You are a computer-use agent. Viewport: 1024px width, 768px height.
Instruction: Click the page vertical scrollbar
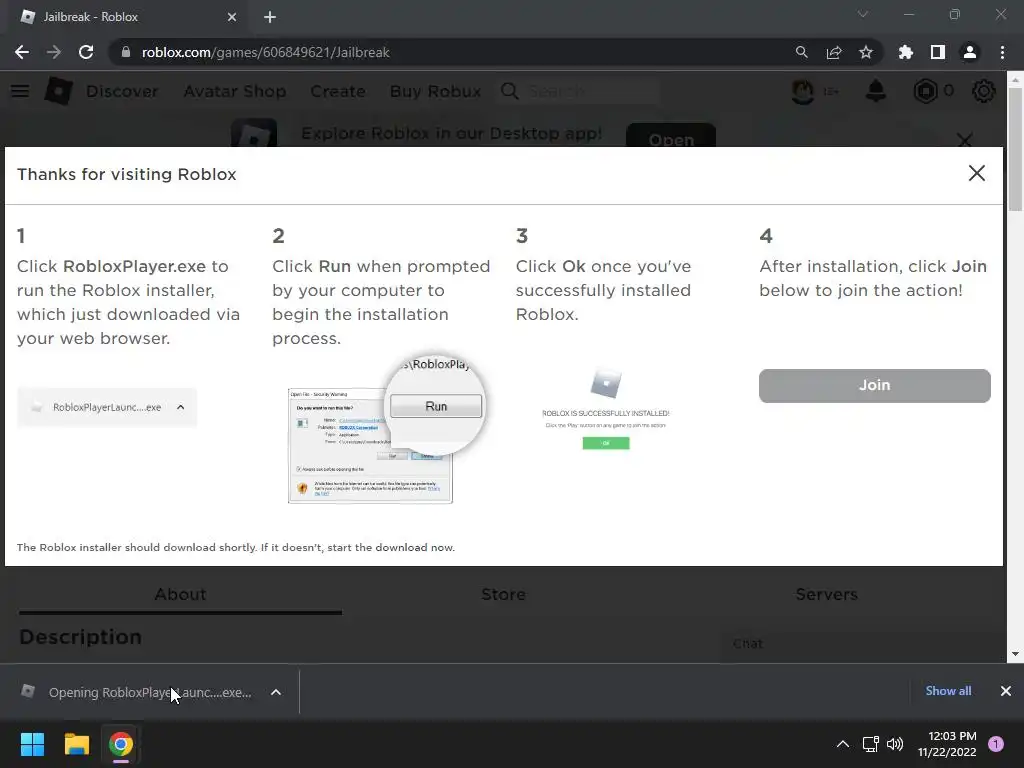click(1015, 149)
